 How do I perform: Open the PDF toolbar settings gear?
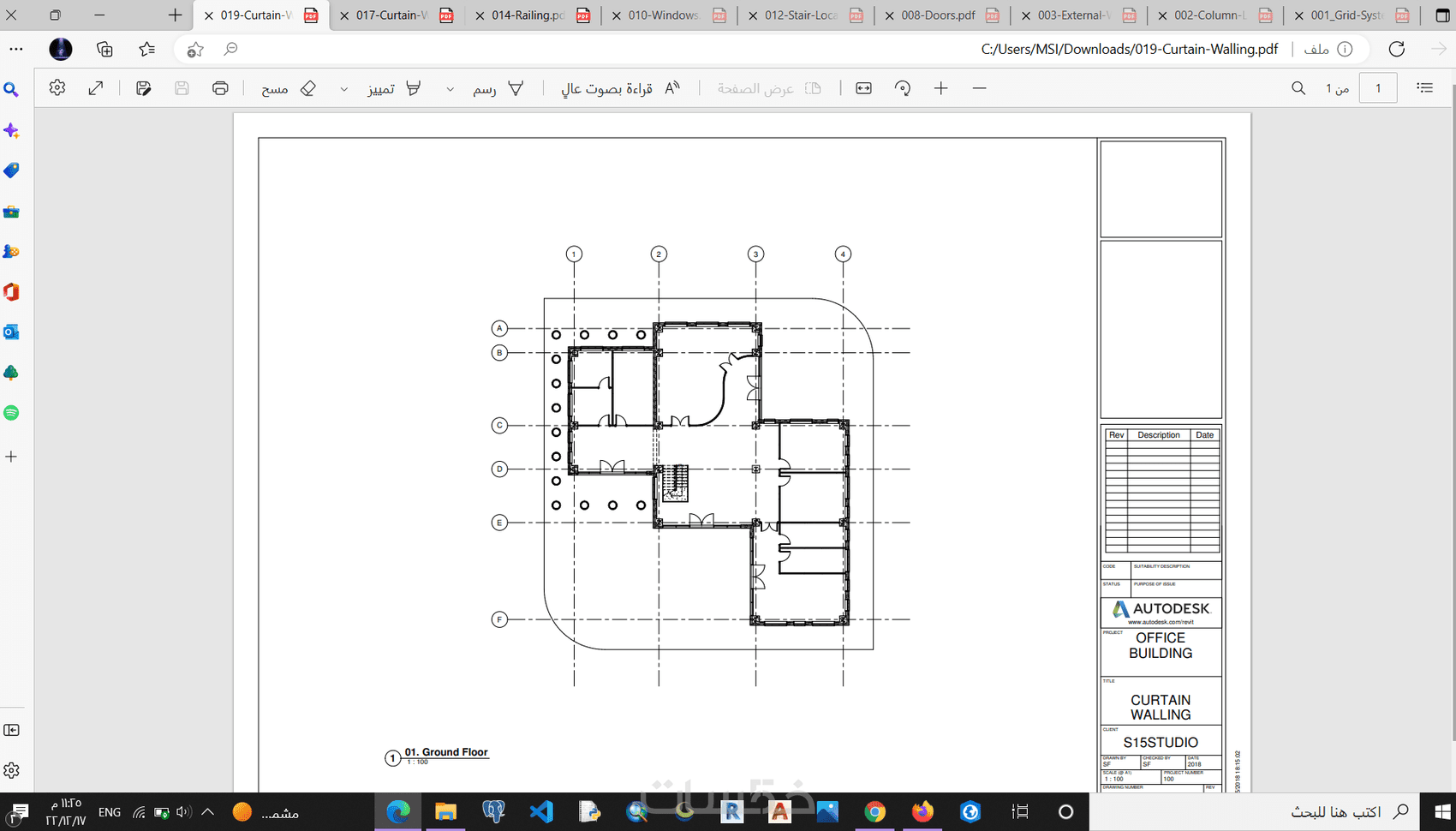tap(57, 88)
